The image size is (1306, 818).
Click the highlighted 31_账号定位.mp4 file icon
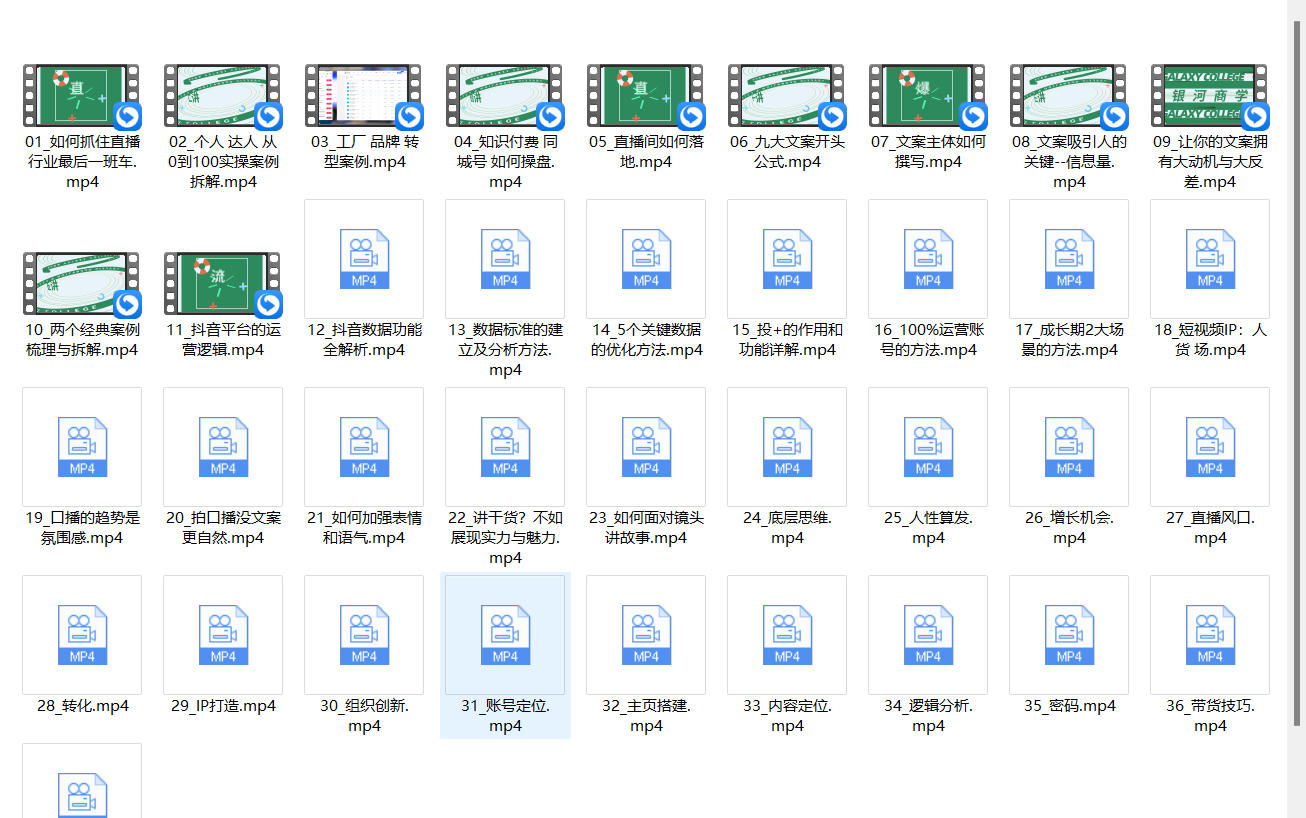point(505,635)
